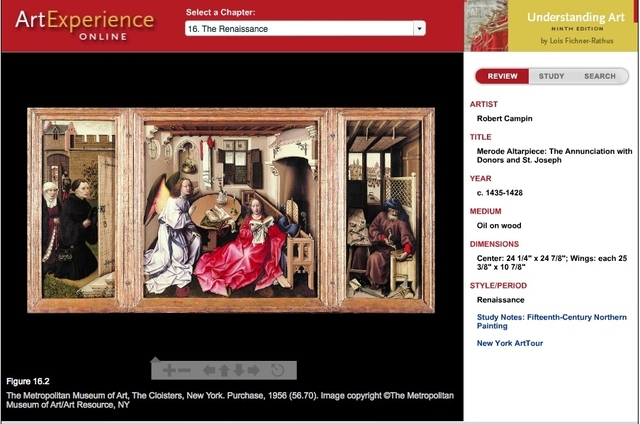Click the year value 'c. 1435-1428'
The width and height of the screenshot is (640, 424).
(500, 193)
